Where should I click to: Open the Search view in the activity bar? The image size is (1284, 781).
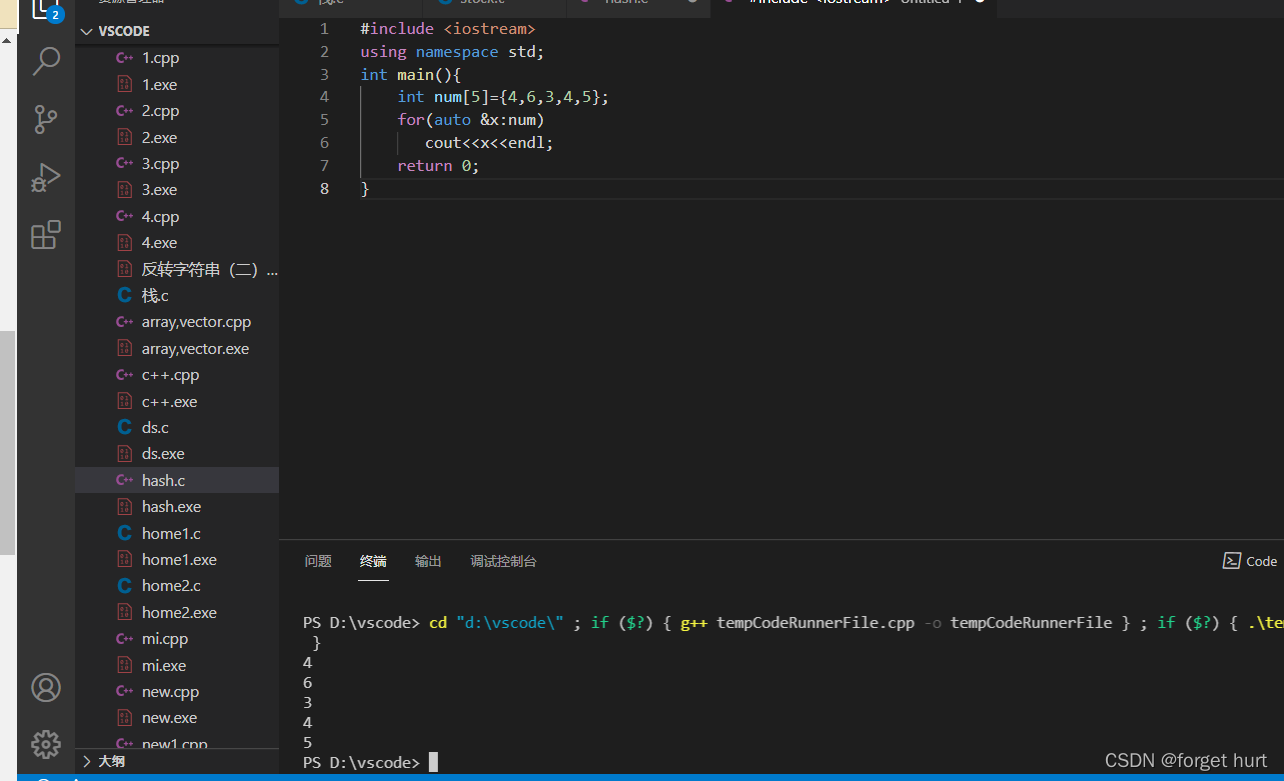tap(46, 61)
